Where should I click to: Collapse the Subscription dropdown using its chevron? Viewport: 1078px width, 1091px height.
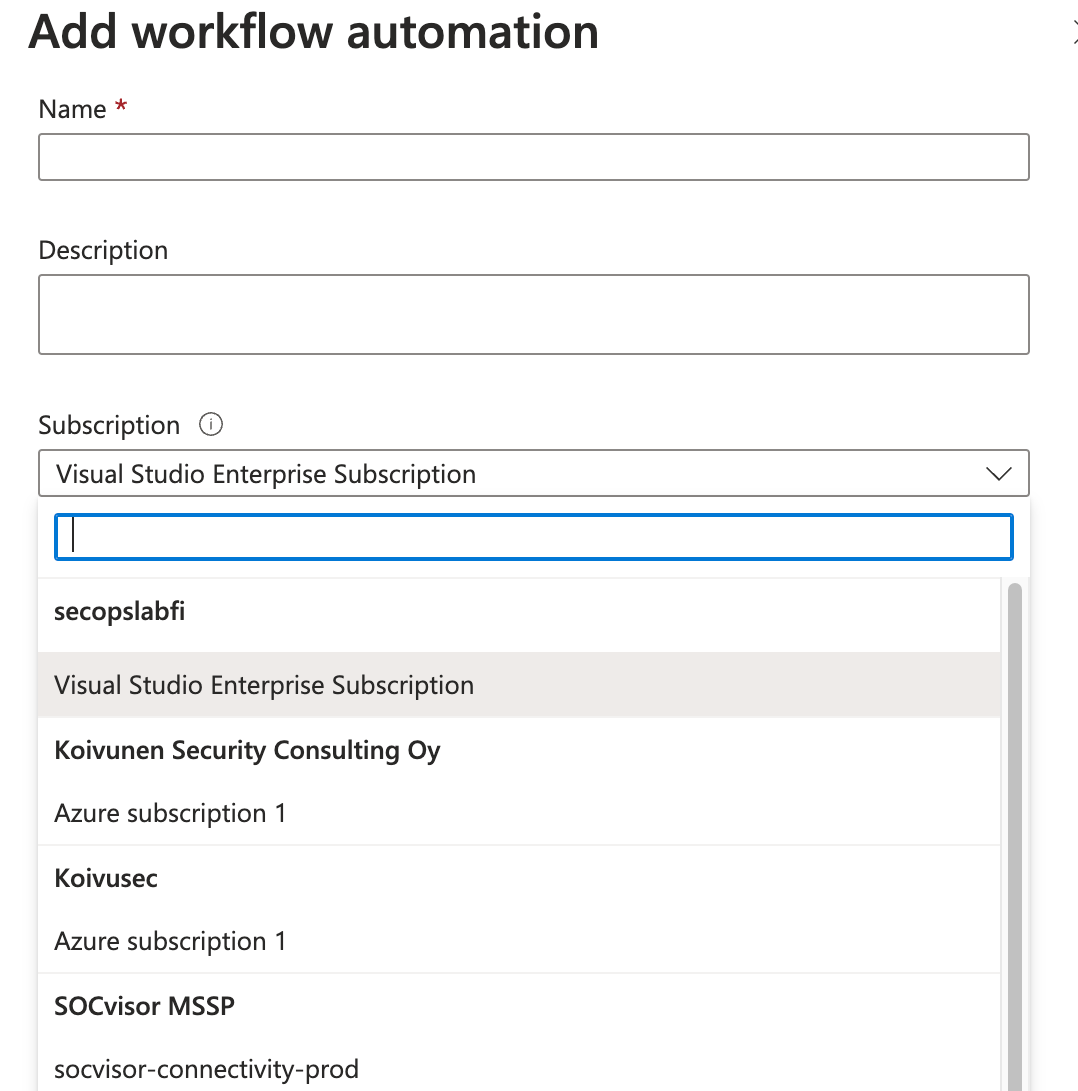pyautogui.click(x=999, y=474)
